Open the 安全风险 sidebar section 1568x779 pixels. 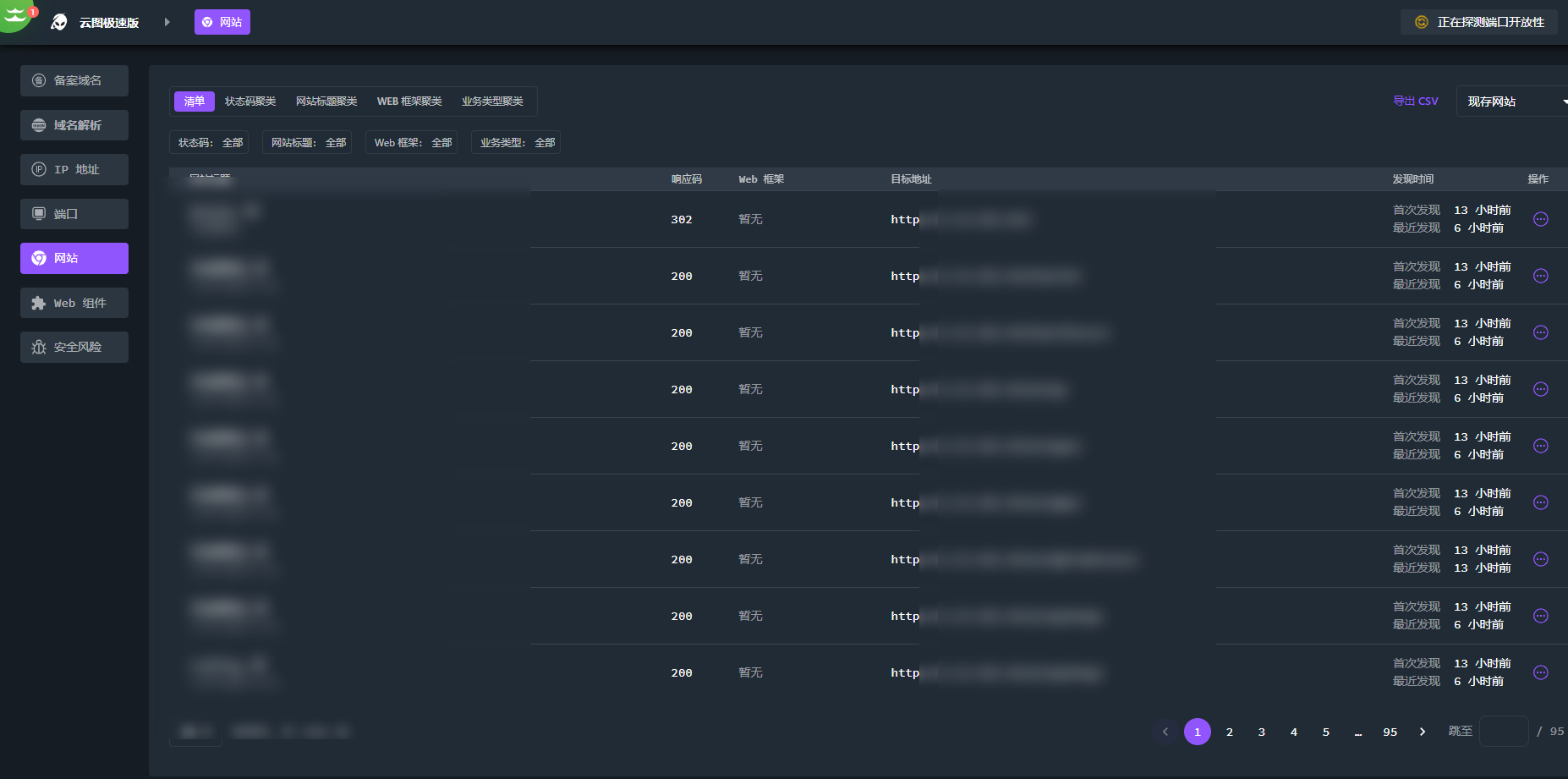pos(74,347)
